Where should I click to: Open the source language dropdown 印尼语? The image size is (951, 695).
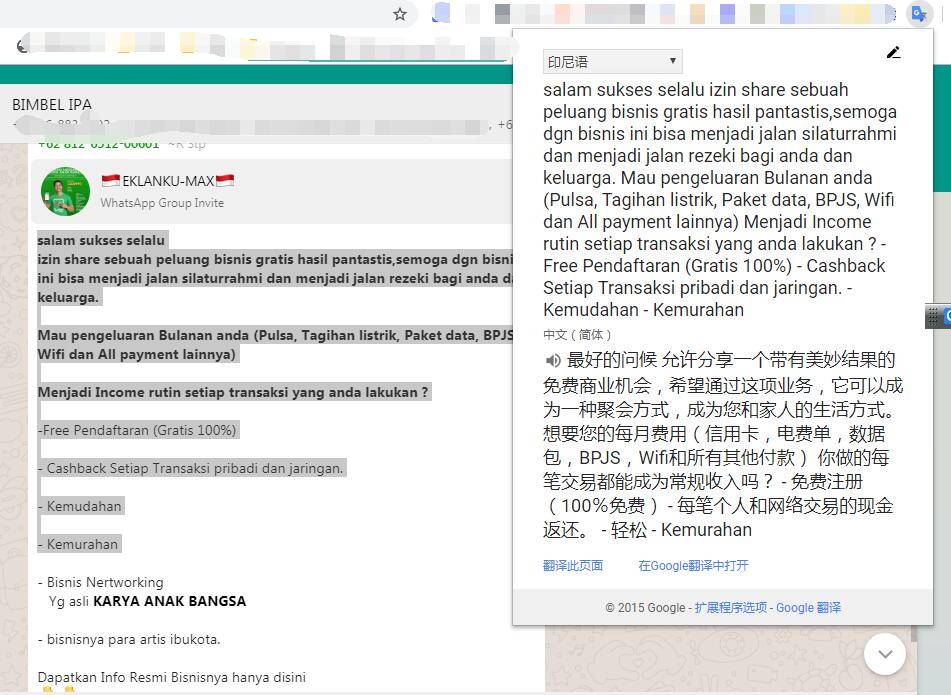tap(613, 61)
